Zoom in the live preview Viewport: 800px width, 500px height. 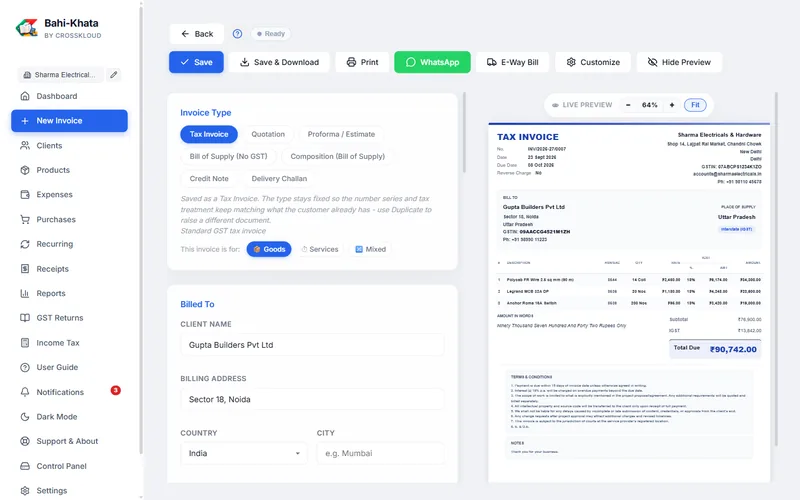(672, 105)
